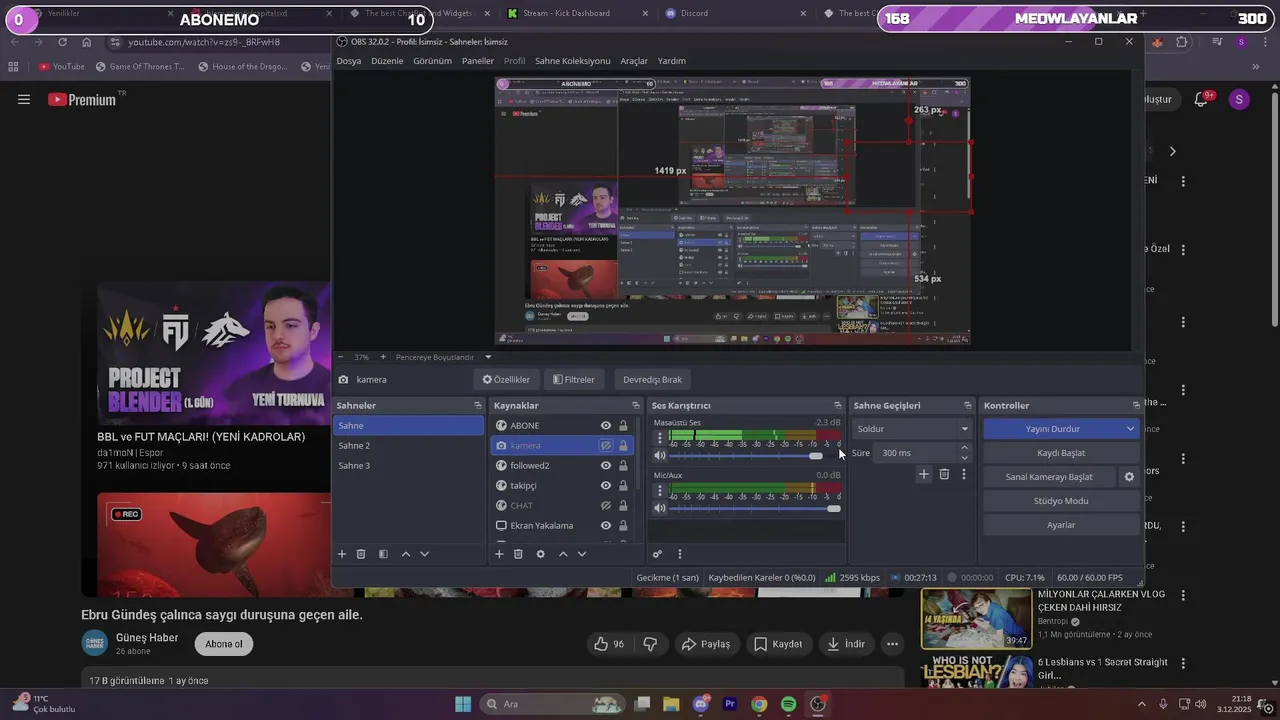The width and height of the screenshot is (1280, 720).
Task: Show the CHAT source
Action: tap(605, 505)
